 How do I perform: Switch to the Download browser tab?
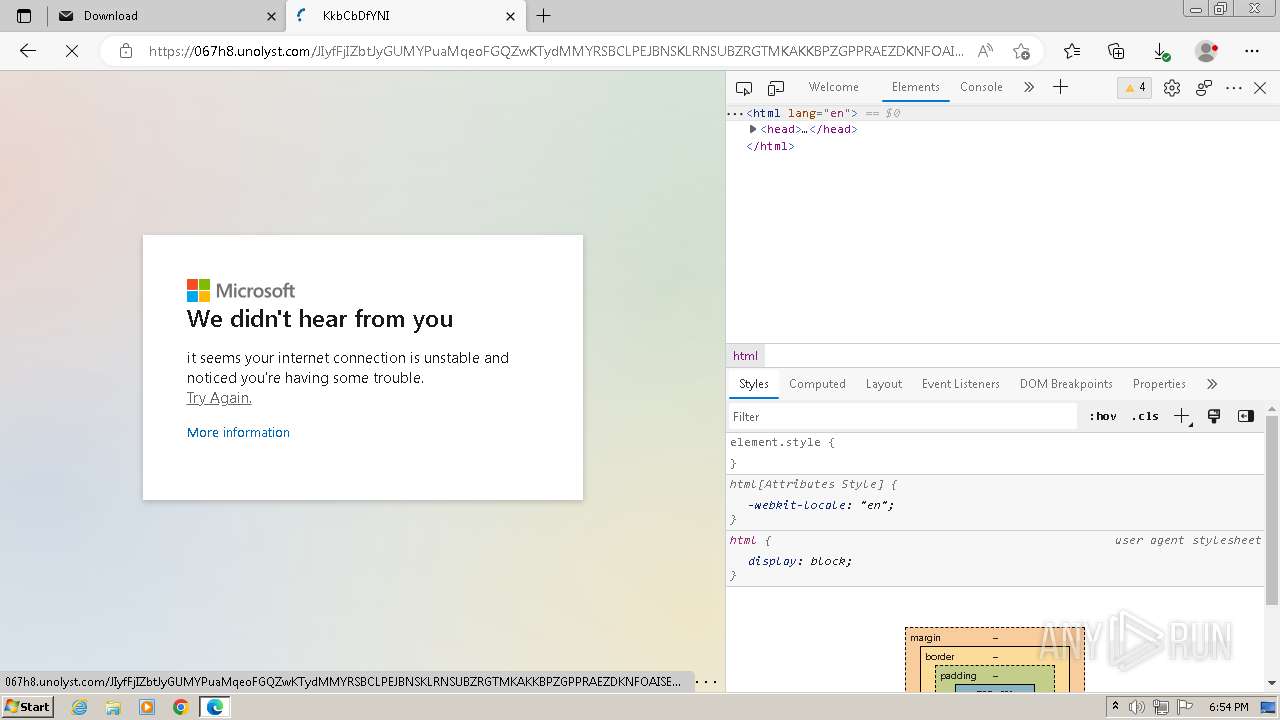(x=166, y=16)
